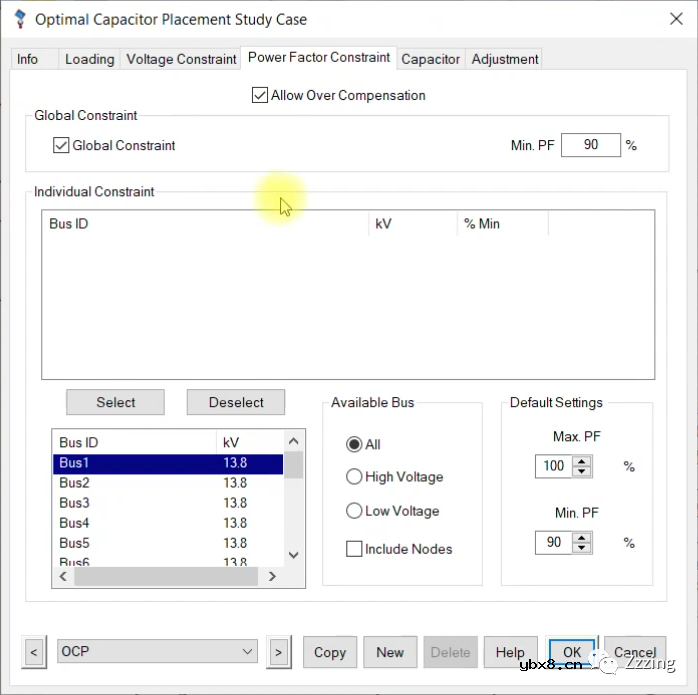
Task: Decrease Min. PF default using down spinner arrow
Action: pos(583,548)
